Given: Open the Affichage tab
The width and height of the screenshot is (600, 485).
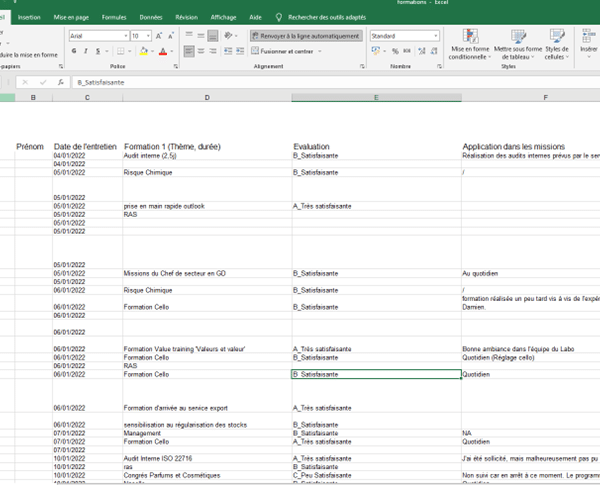Looking at the screenshot, I should (x=223, y=17).
